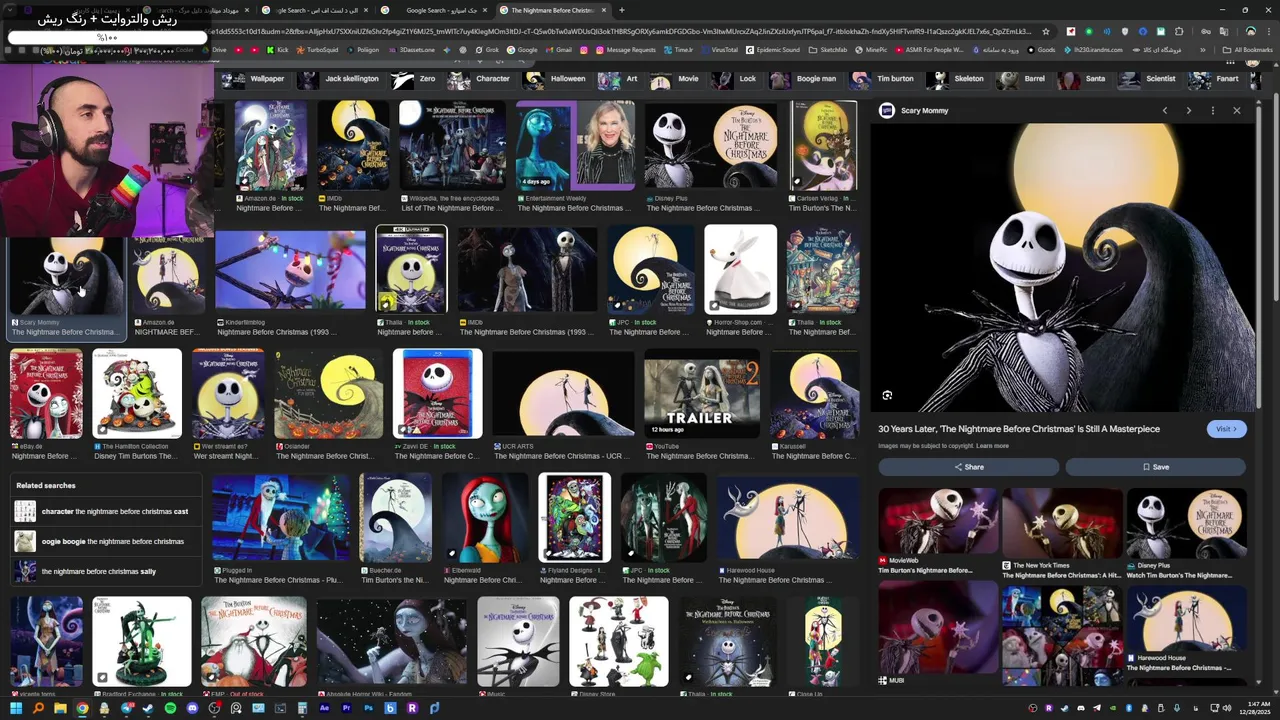Click the Google Lens icon on preview image
The height and width of the screenshot is (720, 1280).
pyautogui.click(x=887, y=395)
